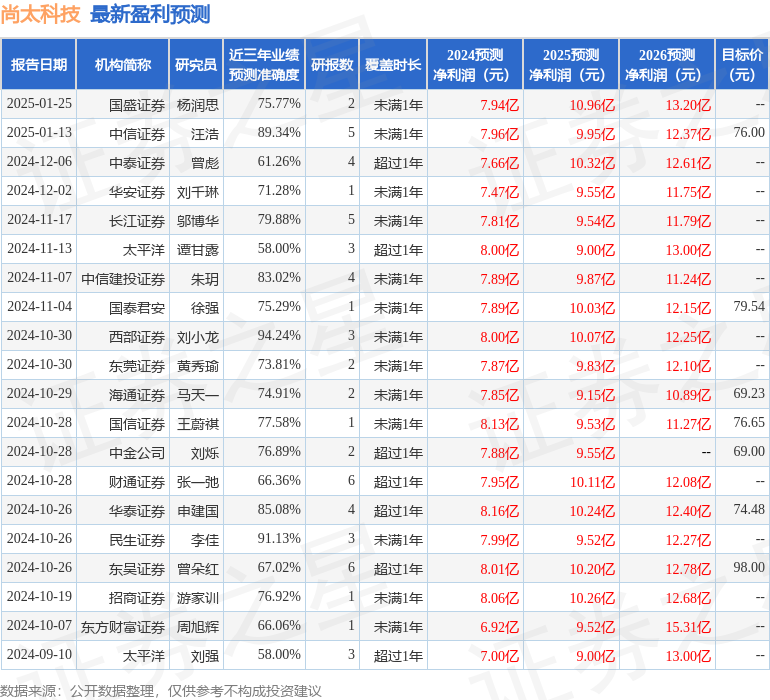
Task: Click the 研报数 column header
Action: (332, 65)
